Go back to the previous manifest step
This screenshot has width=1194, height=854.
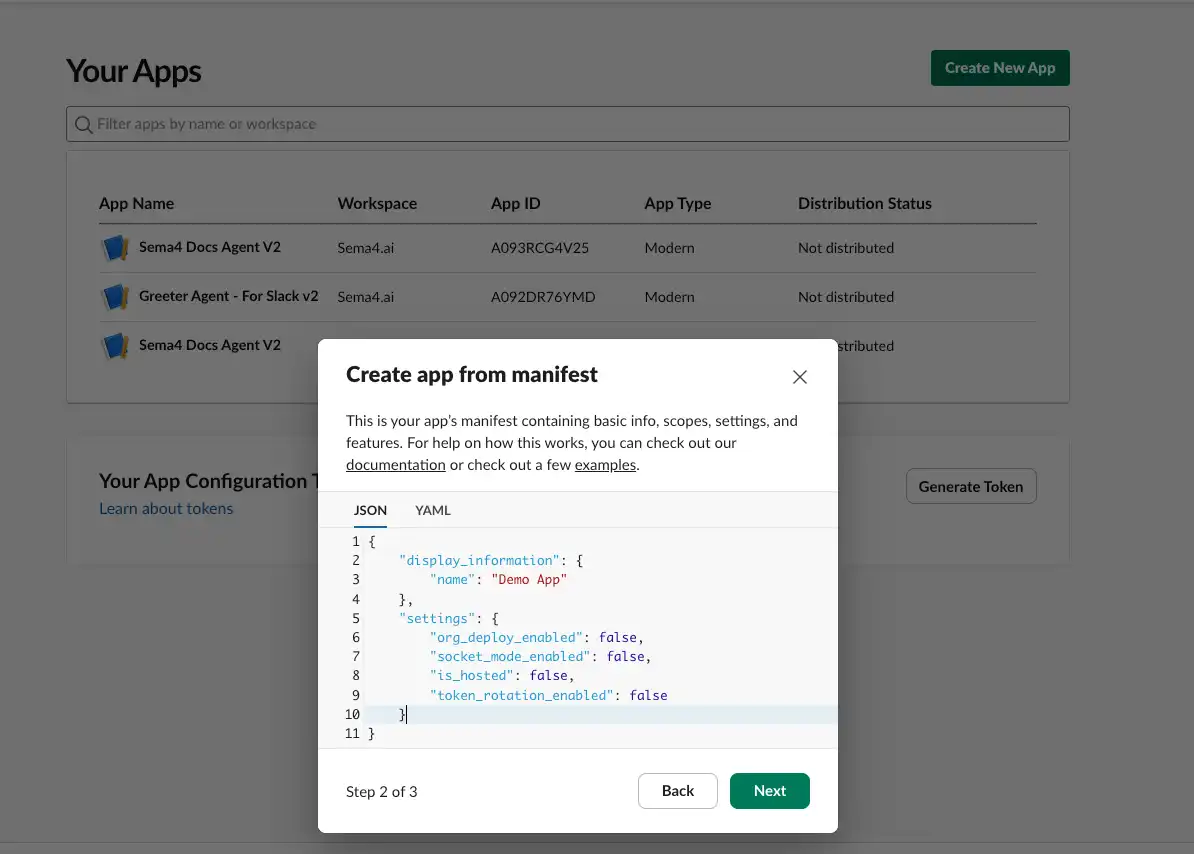[x=677, y=791]
